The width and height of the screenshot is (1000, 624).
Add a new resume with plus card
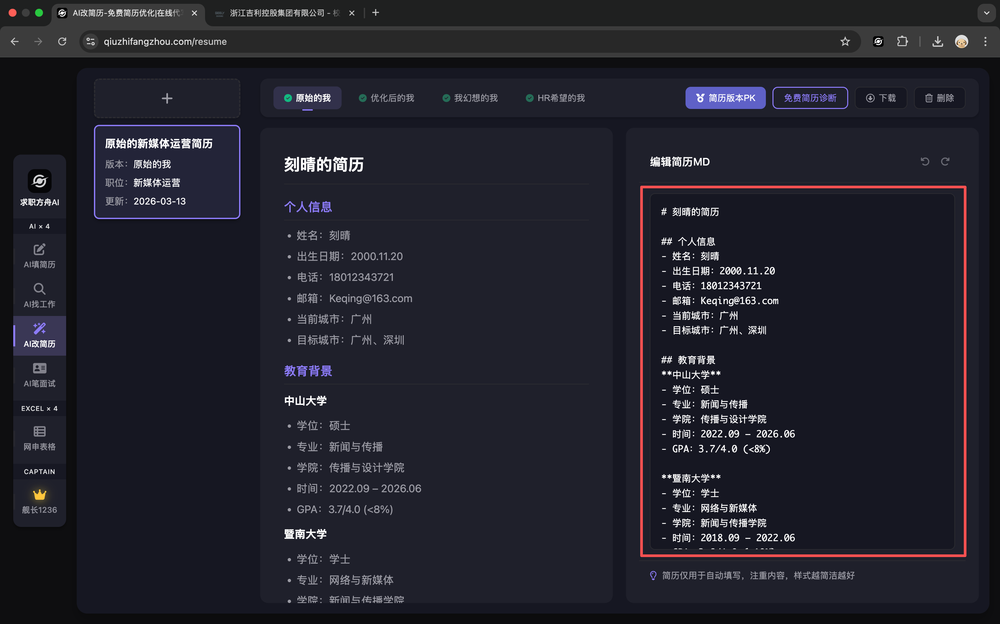[x=167, y=98]
